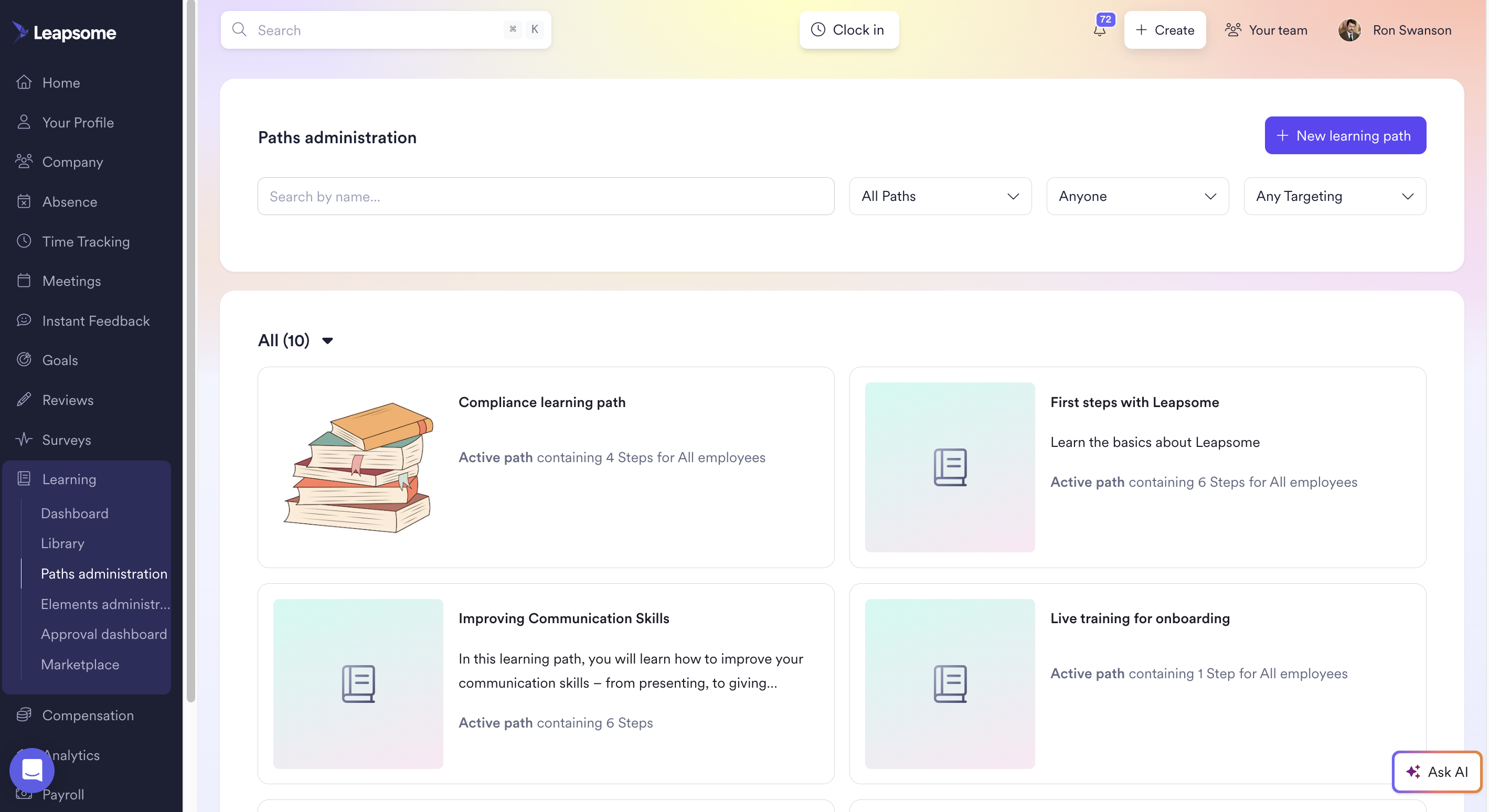1489x812 pixels.
Task: Click the book thumbnail of Improving Communication Skills
Action: click(358, 683)
